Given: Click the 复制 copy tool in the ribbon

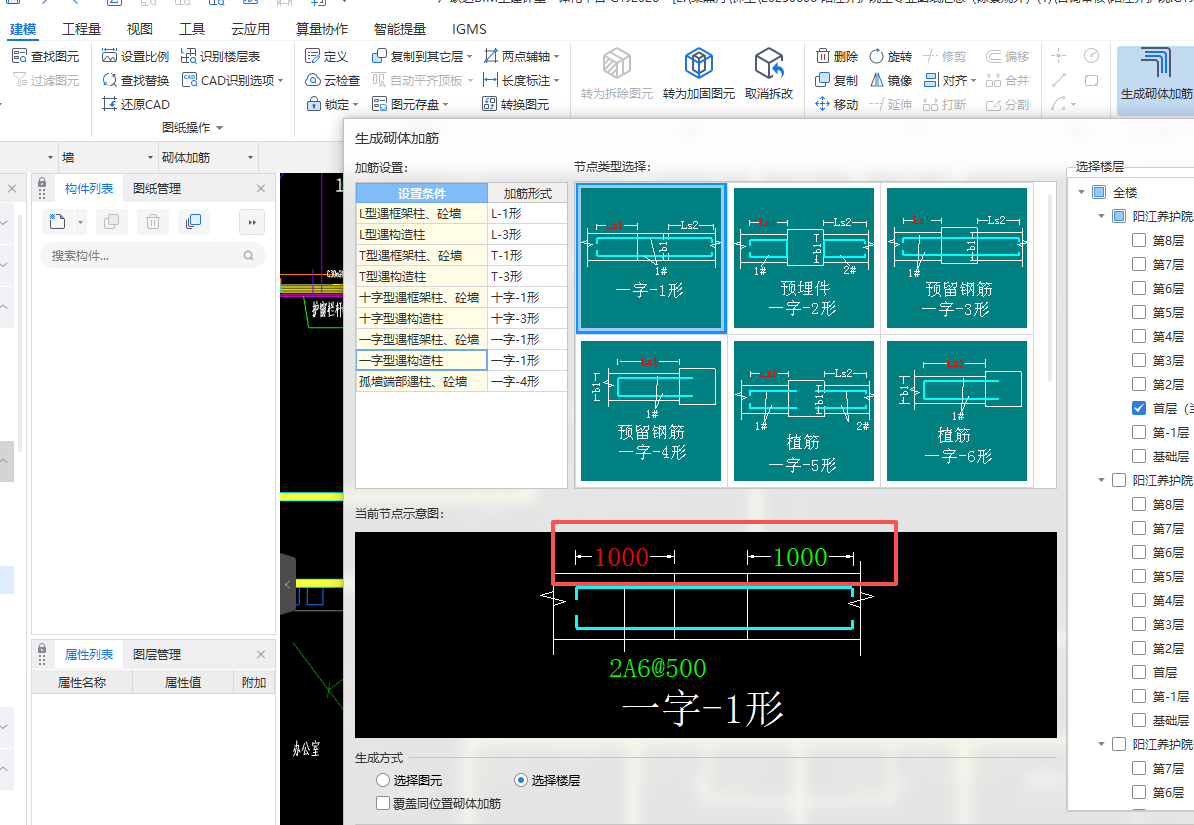Looking at the screenshot, I should [x=837, y=80].
